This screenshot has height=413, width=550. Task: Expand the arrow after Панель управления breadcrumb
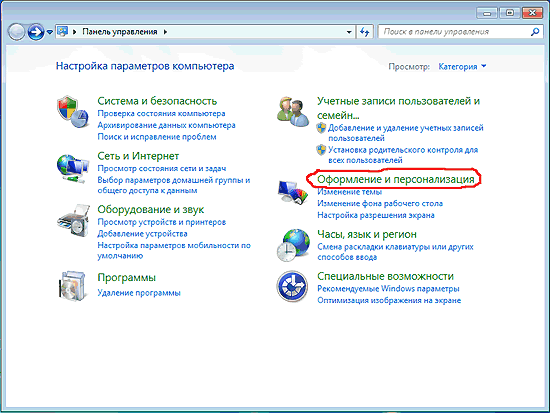165,32
